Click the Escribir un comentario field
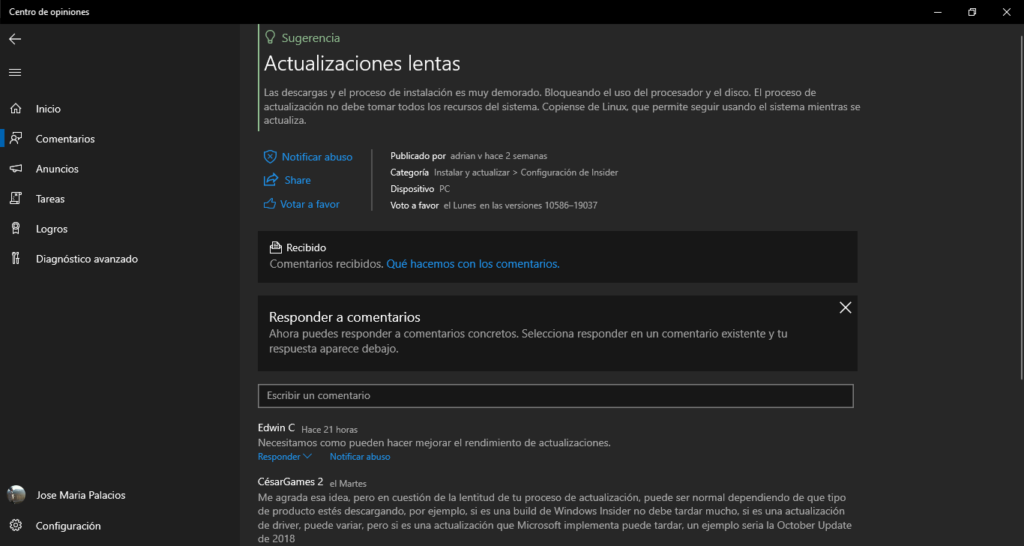 point(555,396)
